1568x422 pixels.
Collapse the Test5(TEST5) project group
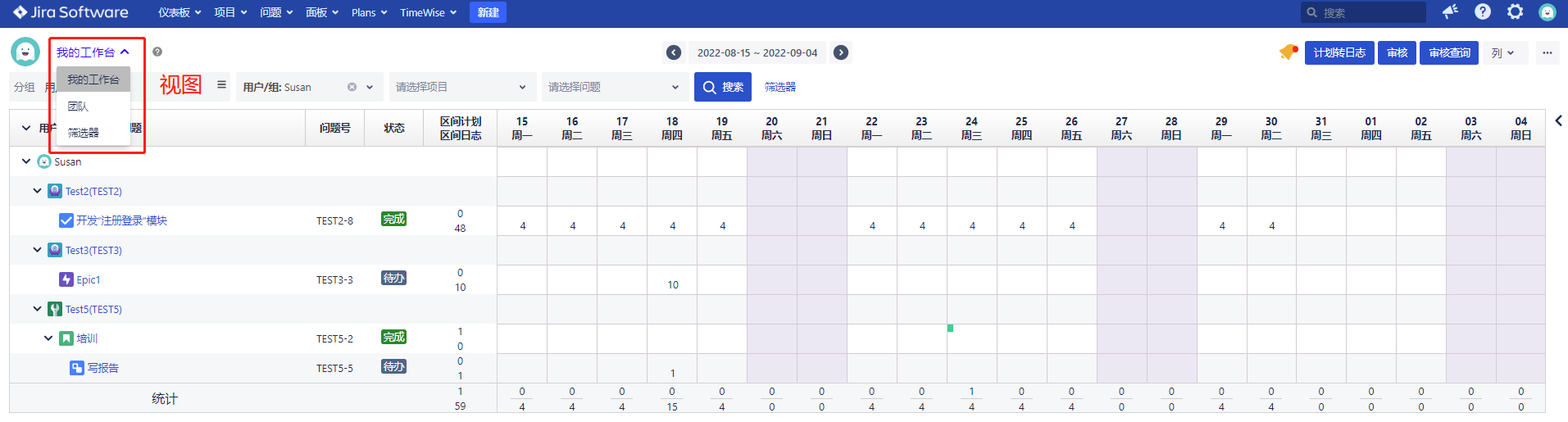[x=37, y=309]
